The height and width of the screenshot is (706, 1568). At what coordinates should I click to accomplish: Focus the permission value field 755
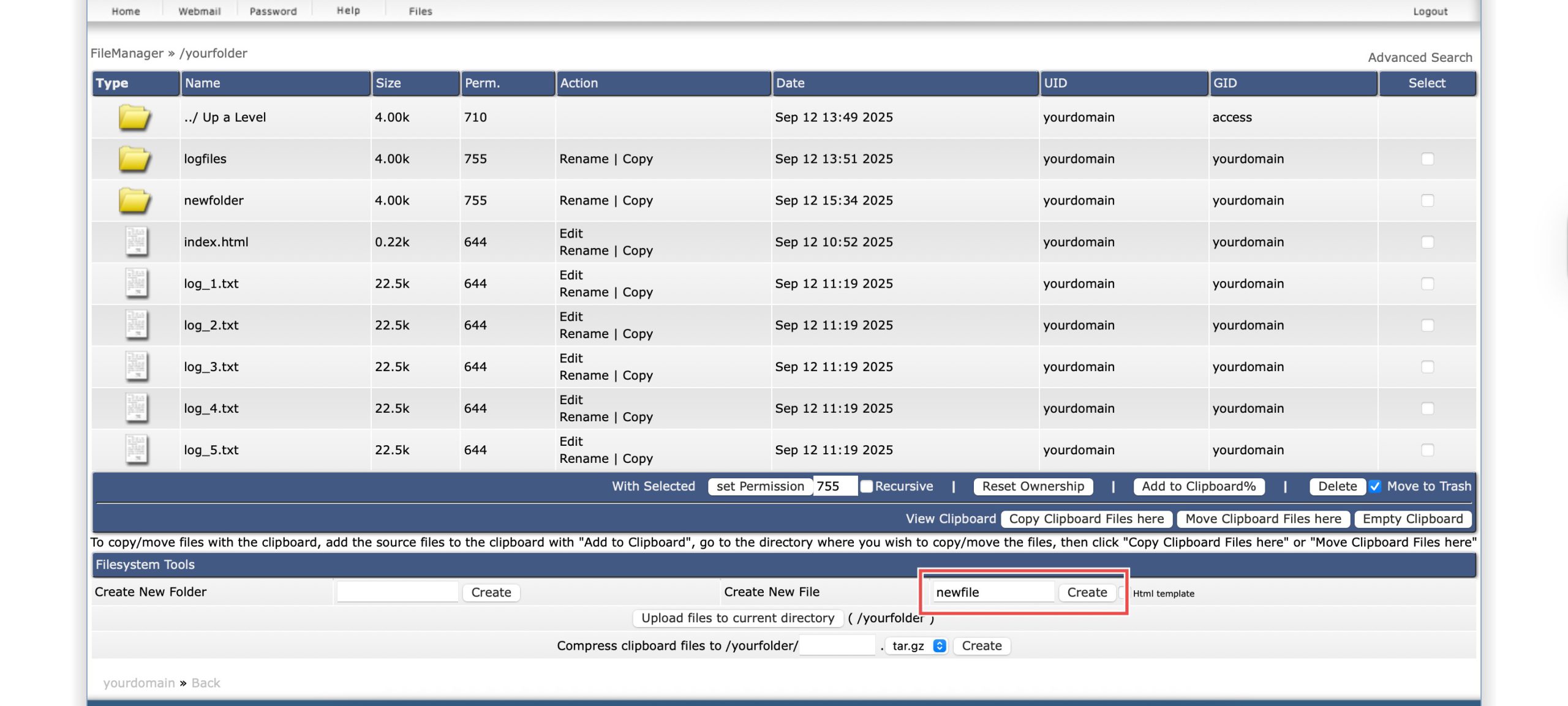[x=835, y=486]
